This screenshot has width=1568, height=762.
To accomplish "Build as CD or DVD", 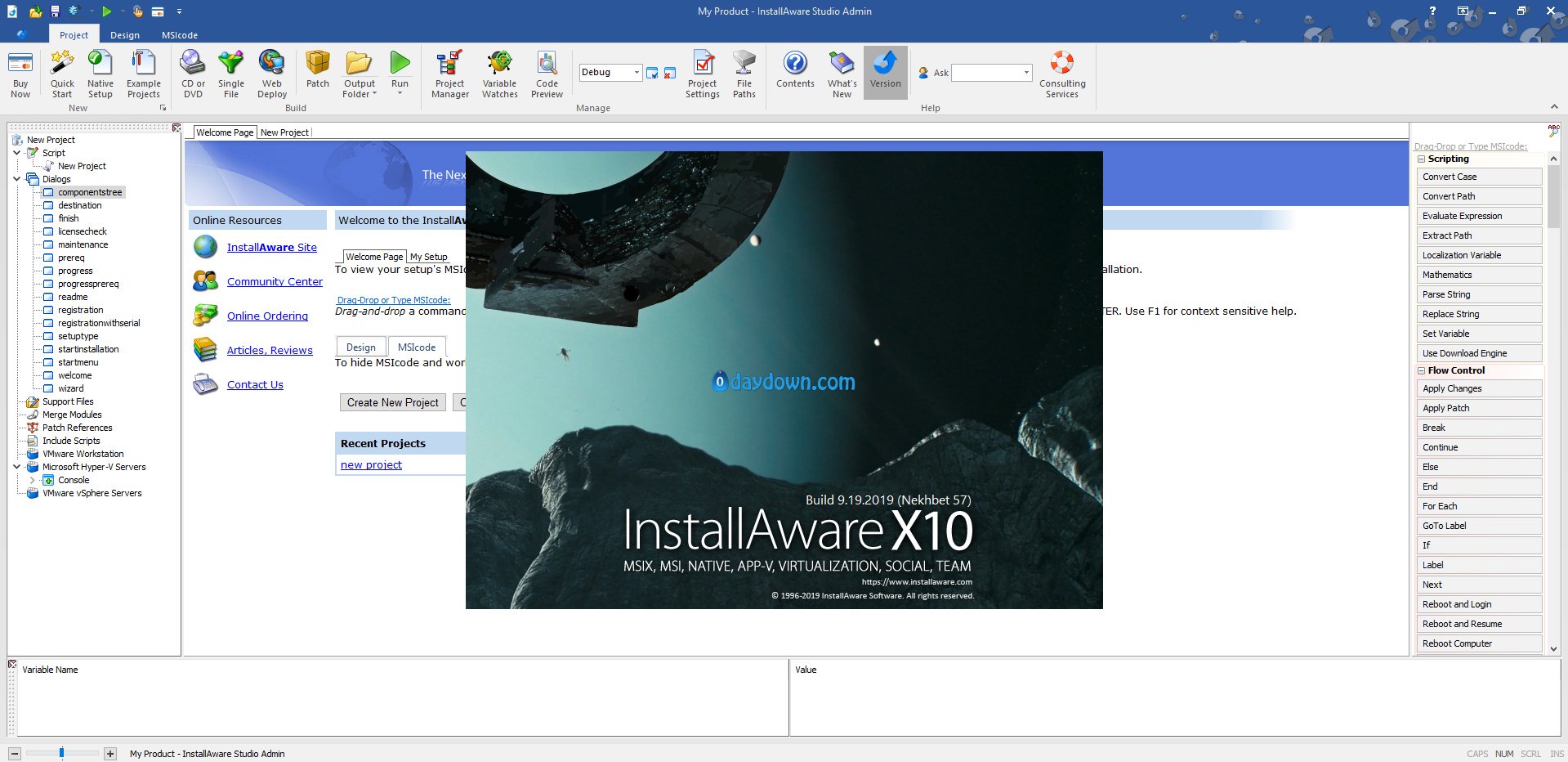I will (x=193, y=74).
